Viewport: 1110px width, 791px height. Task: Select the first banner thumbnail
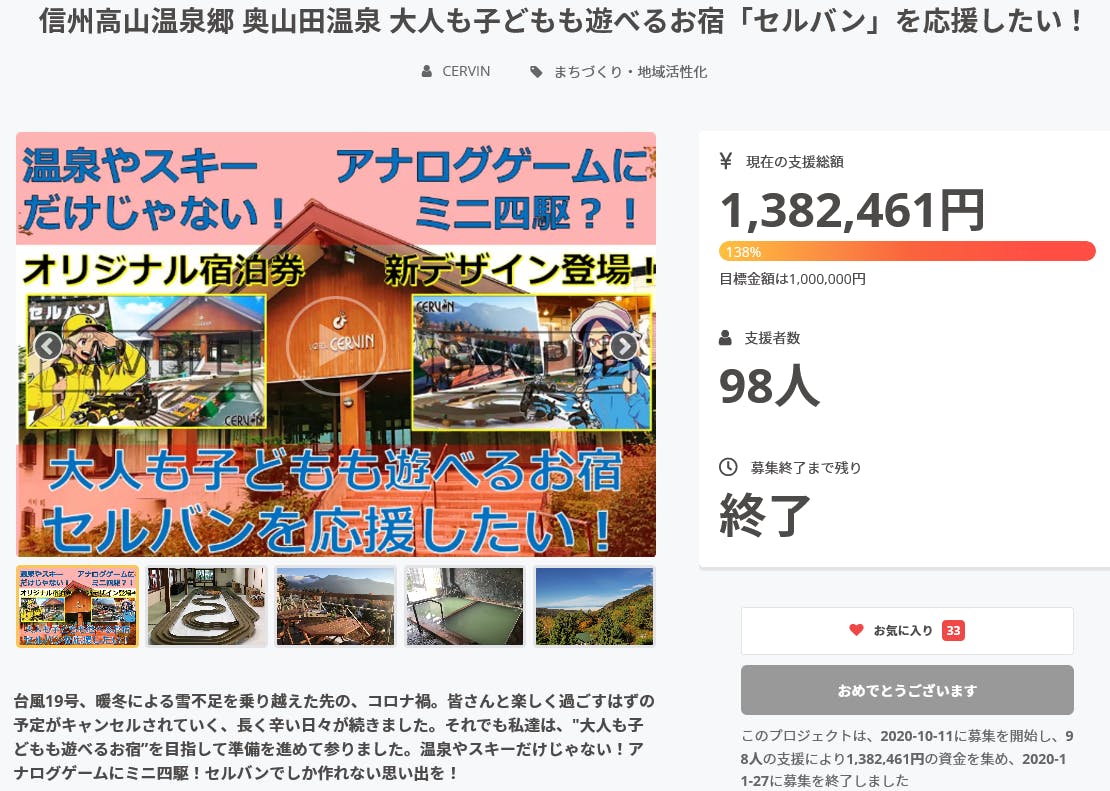click(x=77, y=607)
